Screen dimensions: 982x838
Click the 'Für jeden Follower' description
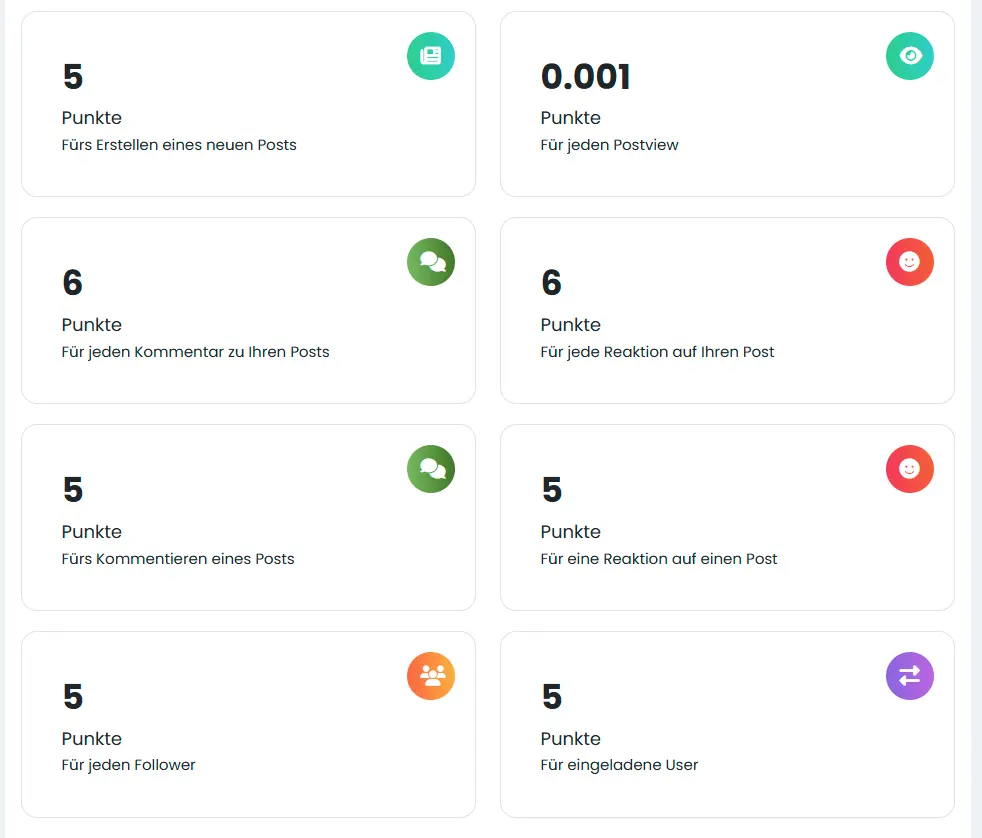(128, 765)
